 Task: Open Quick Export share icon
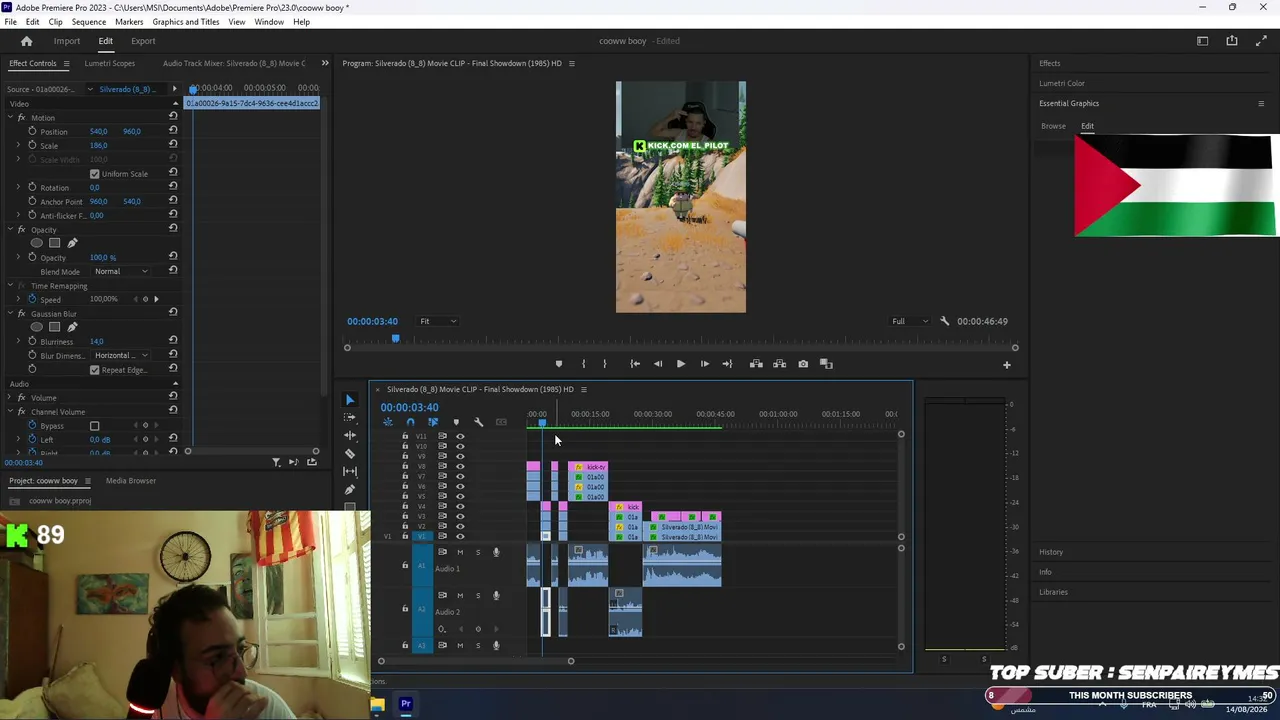tap(1232, 41)
